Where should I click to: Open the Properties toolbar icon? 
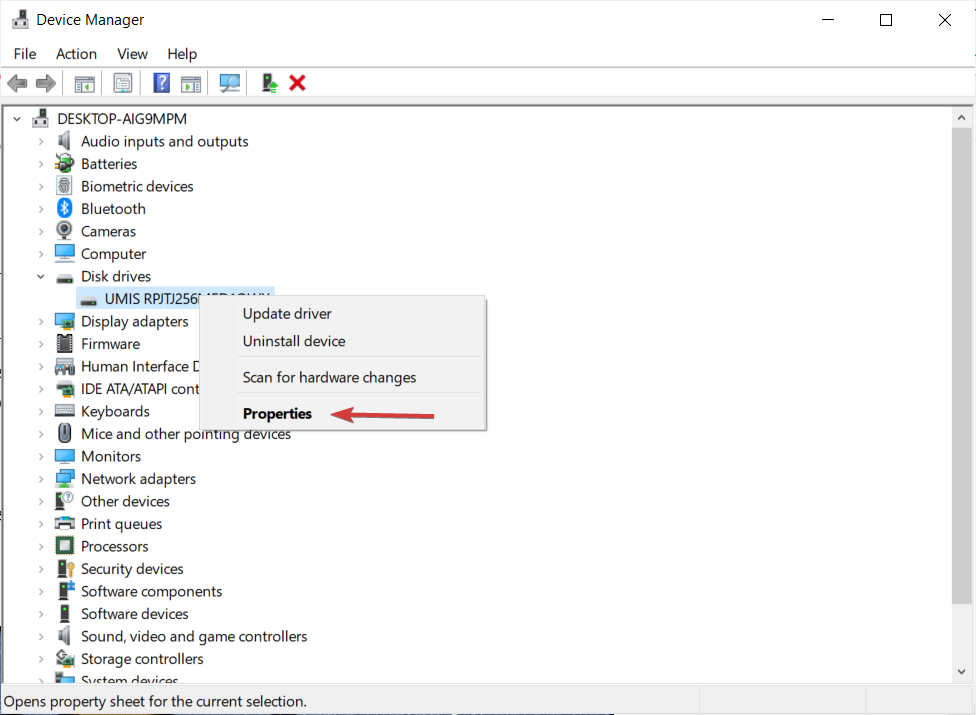pos(123,83)
